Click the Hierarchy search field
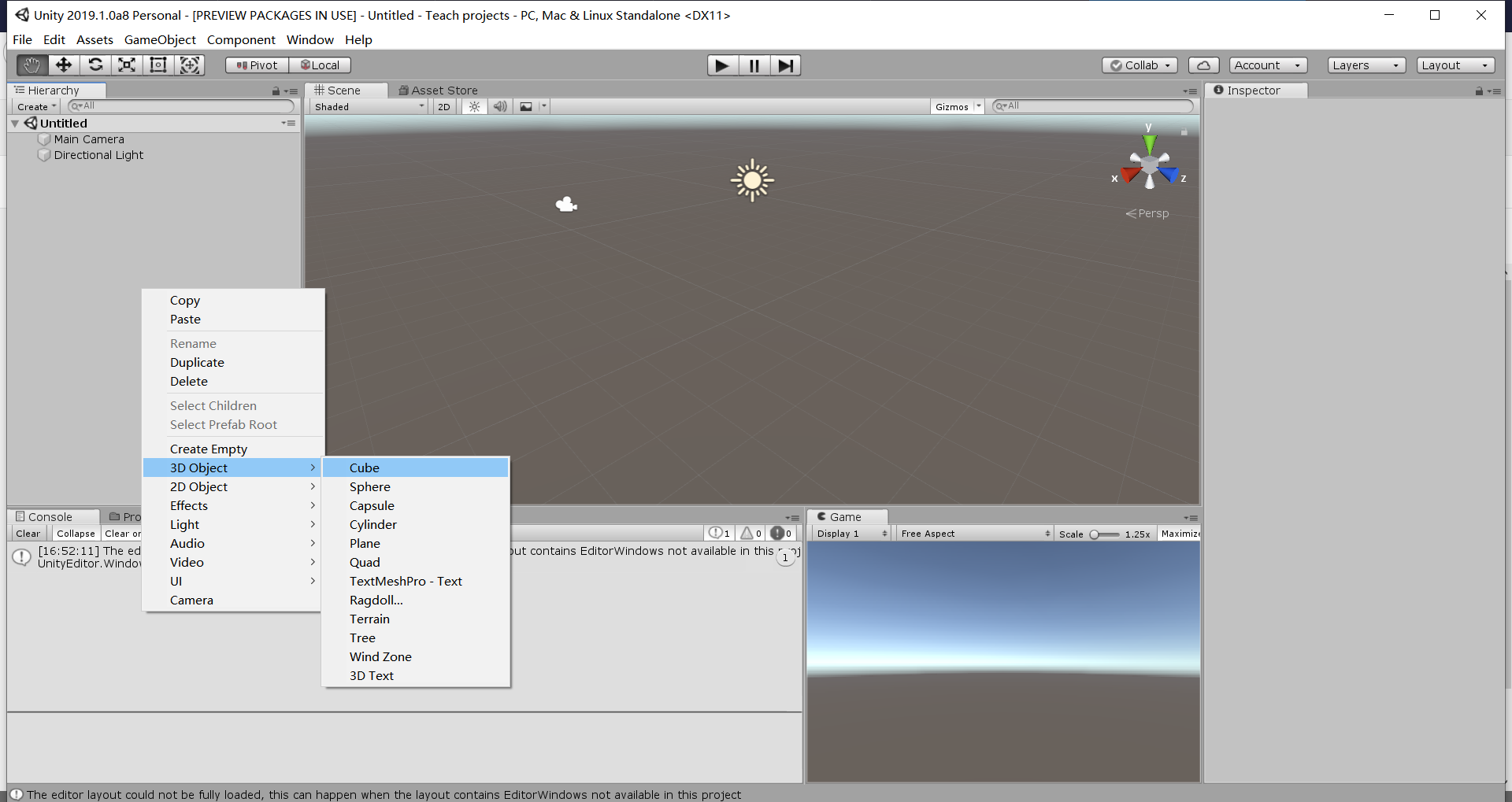Viewport: 1512px width, 802px height. [180, 105]
